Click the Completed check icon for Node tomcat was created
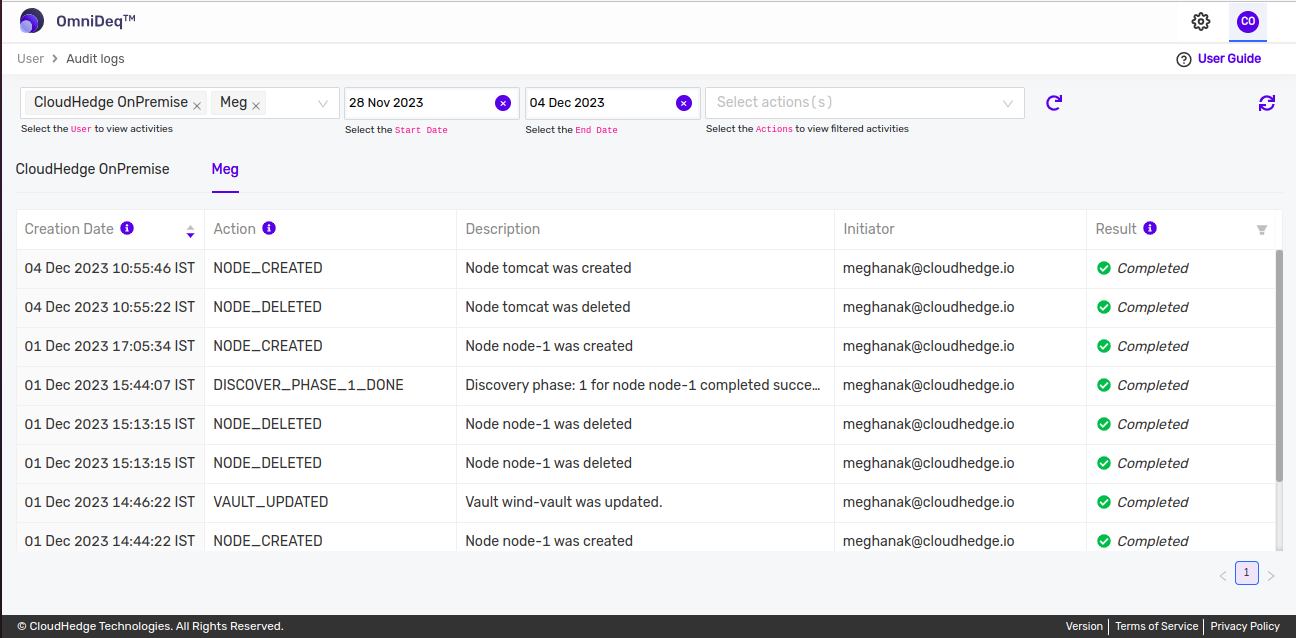1296x638 pixels. coord(1104,268)
